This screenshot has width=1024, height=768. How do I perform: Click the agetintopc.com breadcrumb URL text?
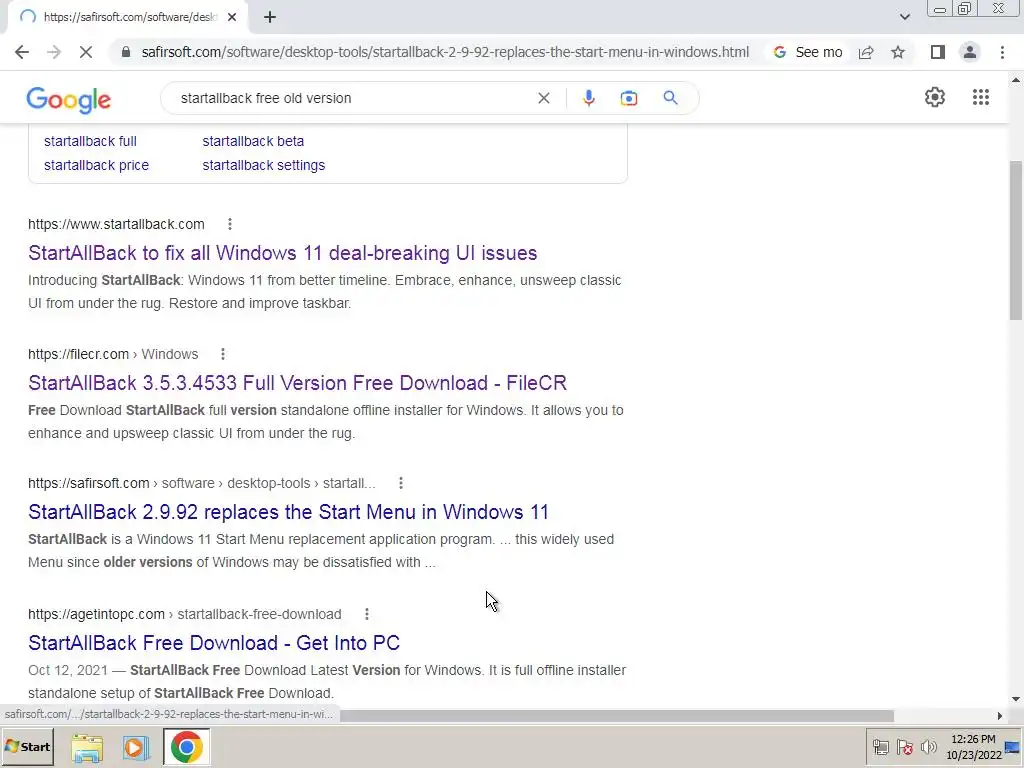point(185,614)
